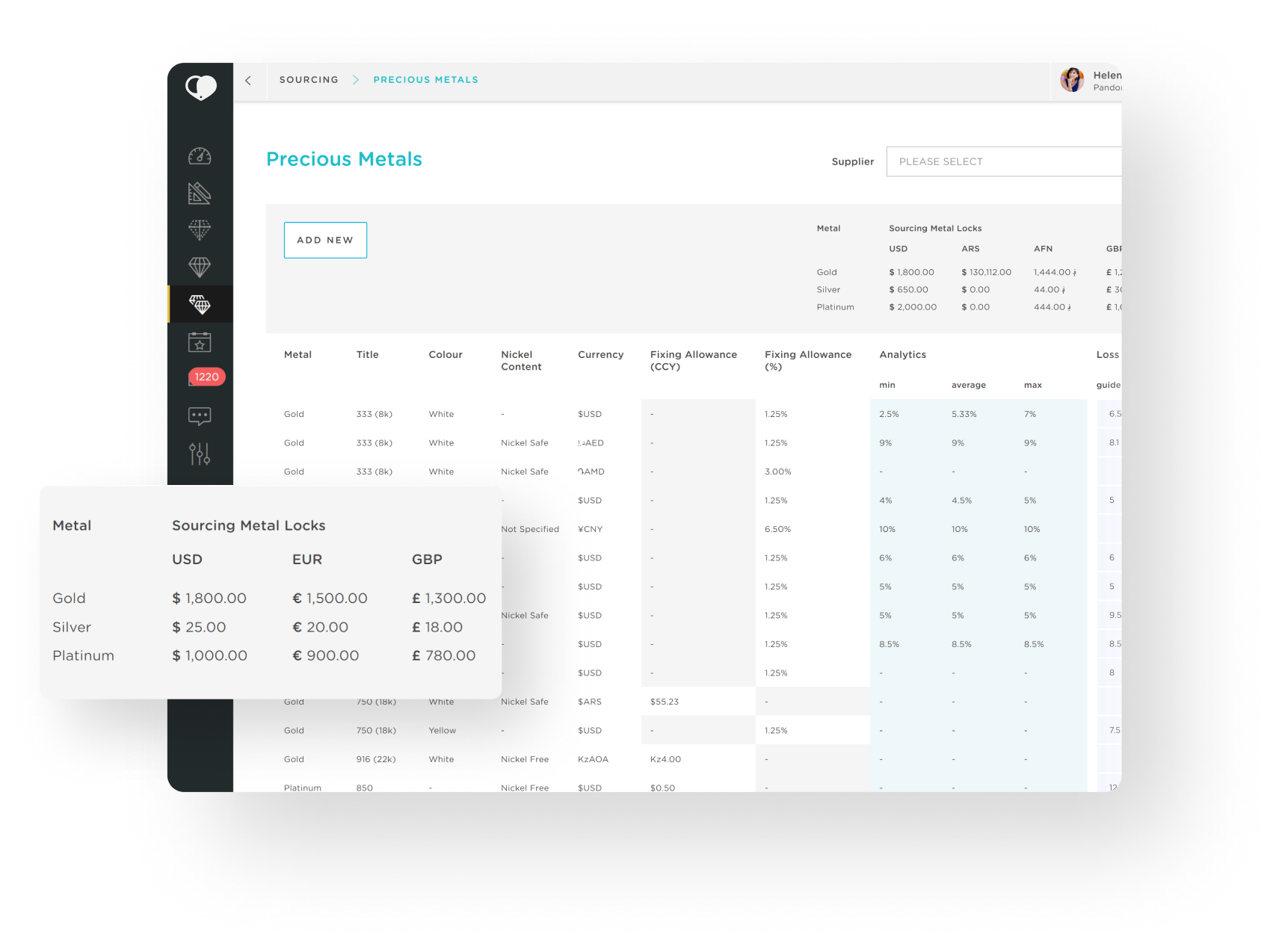Click the 1220 notifications badge
Screen dimensions: 1282x952
click(x=207, y=377)
